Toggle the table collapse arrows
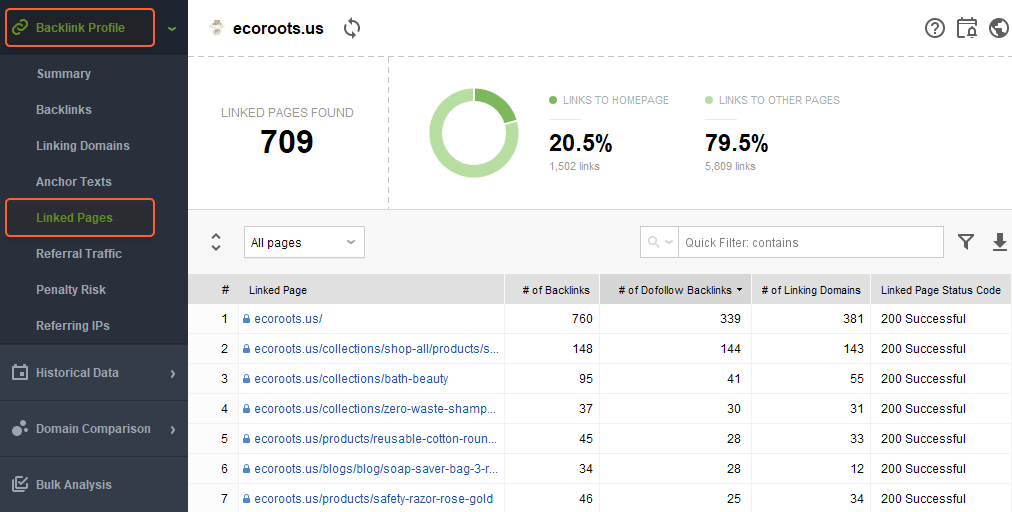Image resolution: width=1012 pixels, height=512 pixels. point(216,242)
